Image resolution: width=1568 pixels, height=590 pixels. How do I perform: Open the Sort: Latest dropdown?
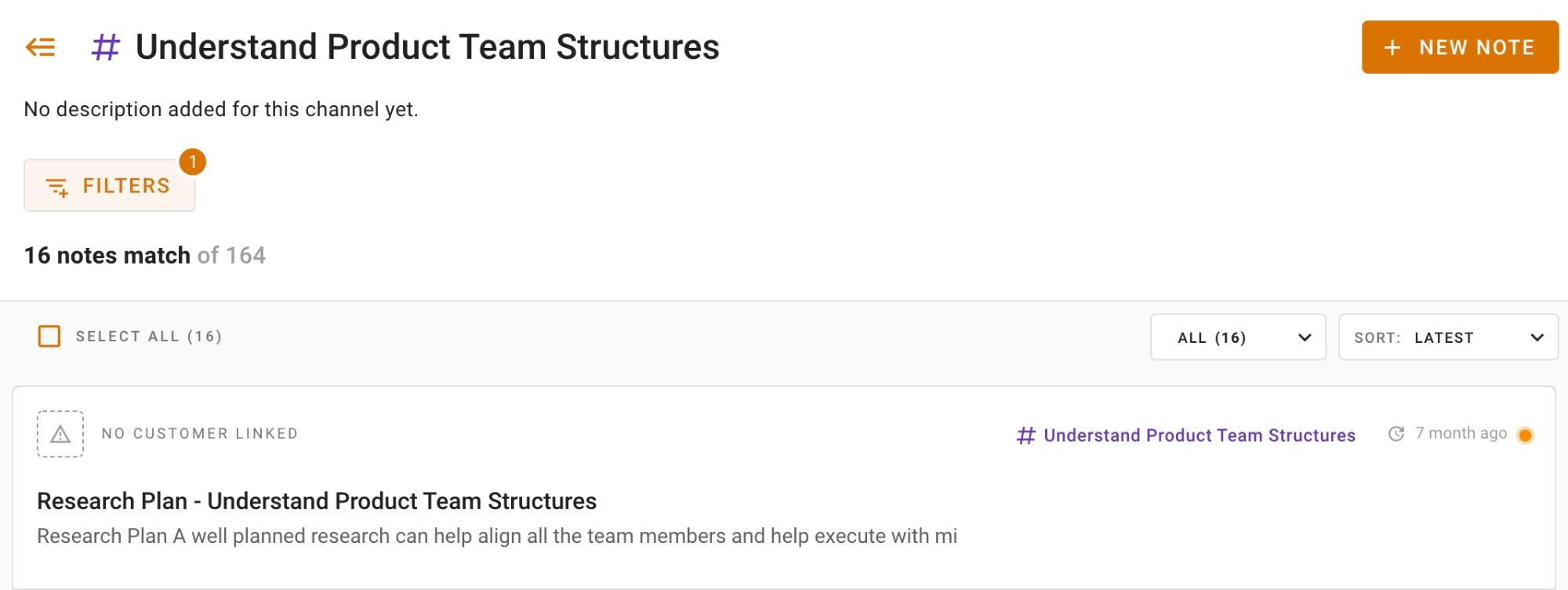pos(1448,337)
